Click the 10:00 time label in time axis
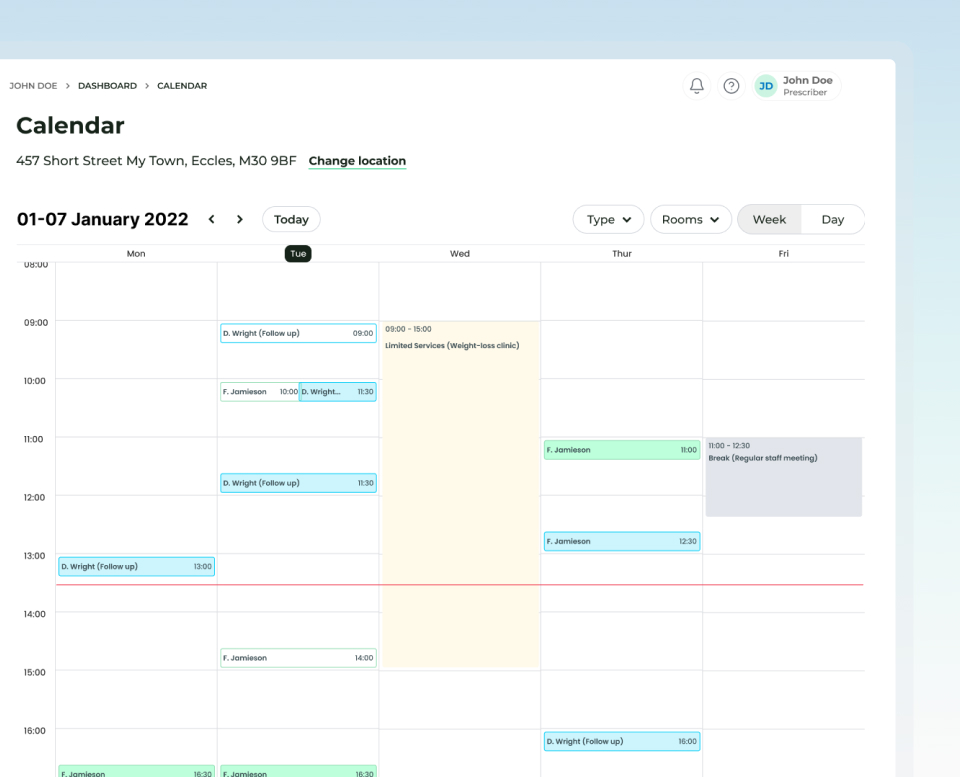 tap(34, 381)
